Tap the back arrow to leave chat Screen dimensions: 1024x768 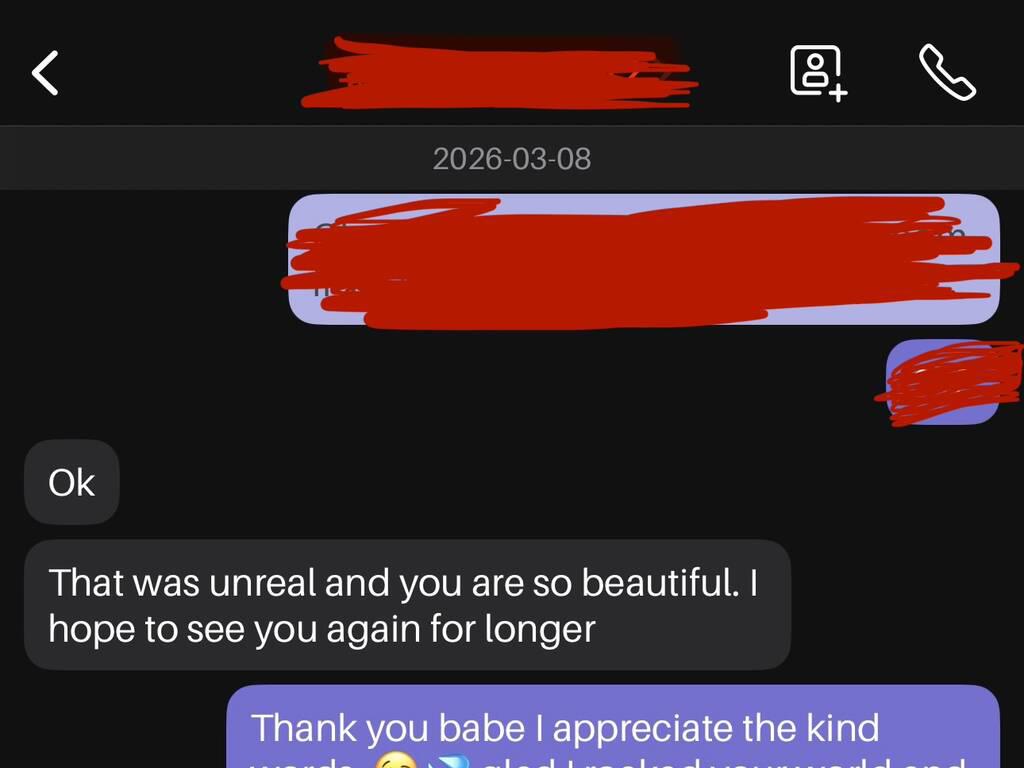[x=45, y=73]
